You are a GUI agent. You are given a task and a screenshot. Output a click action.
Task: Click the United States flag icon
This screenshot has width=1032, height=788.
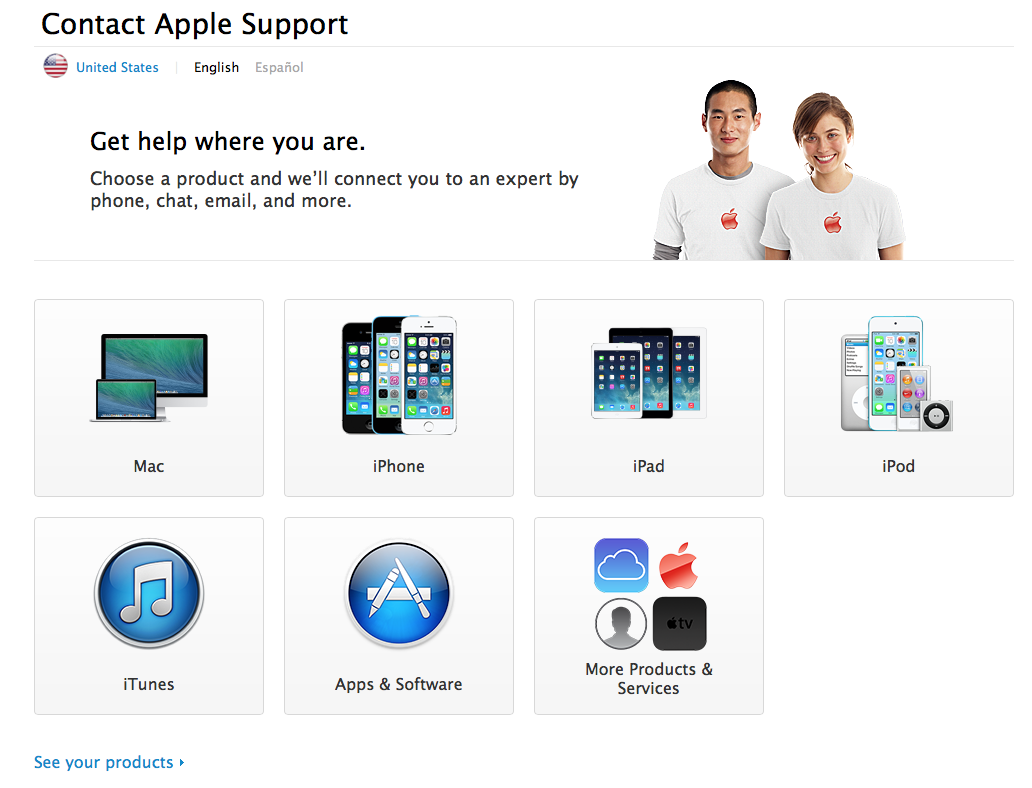(56, 66)
